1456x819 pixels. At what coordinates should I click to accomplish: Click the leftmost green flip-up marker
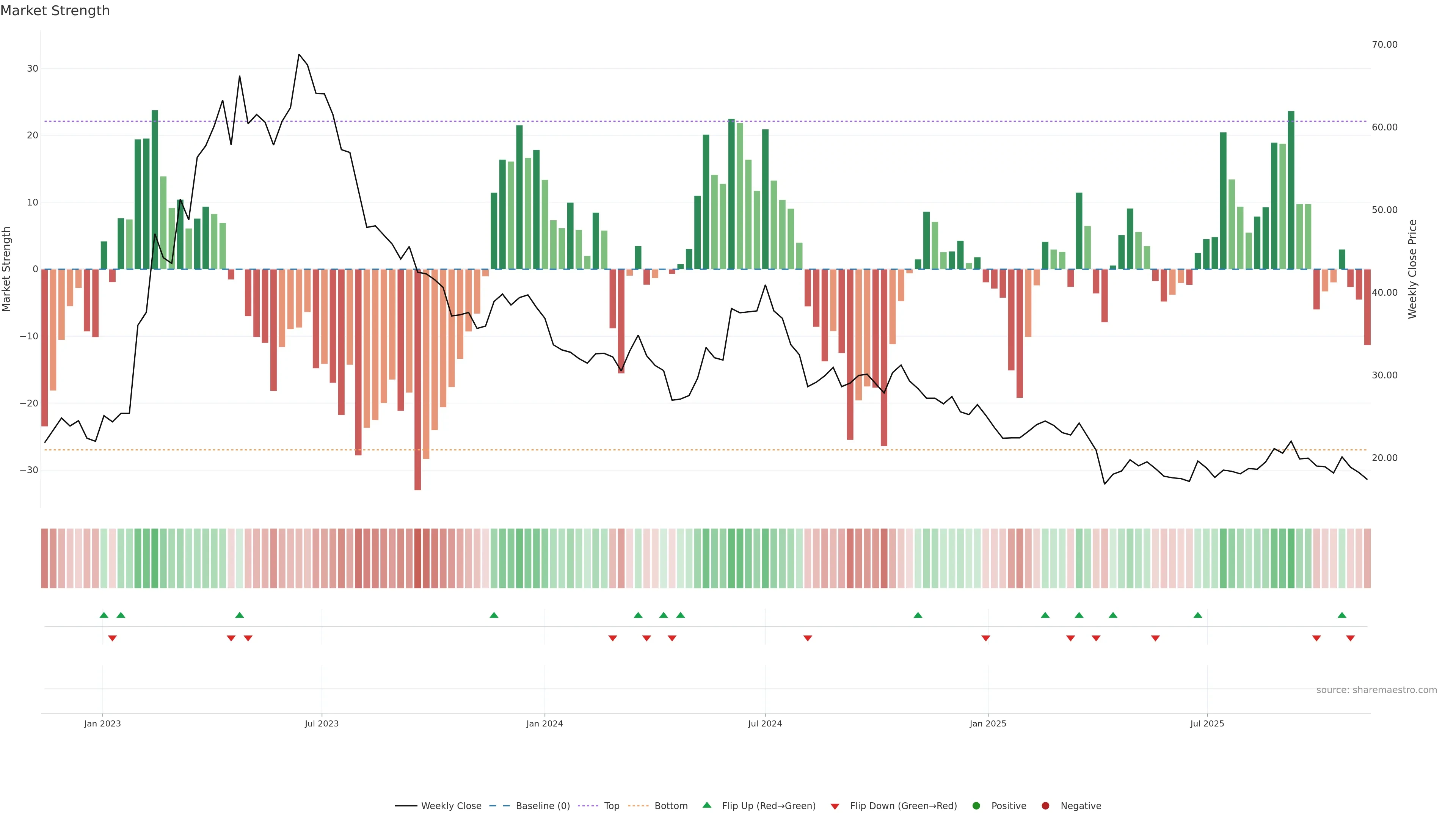point(104,615)
